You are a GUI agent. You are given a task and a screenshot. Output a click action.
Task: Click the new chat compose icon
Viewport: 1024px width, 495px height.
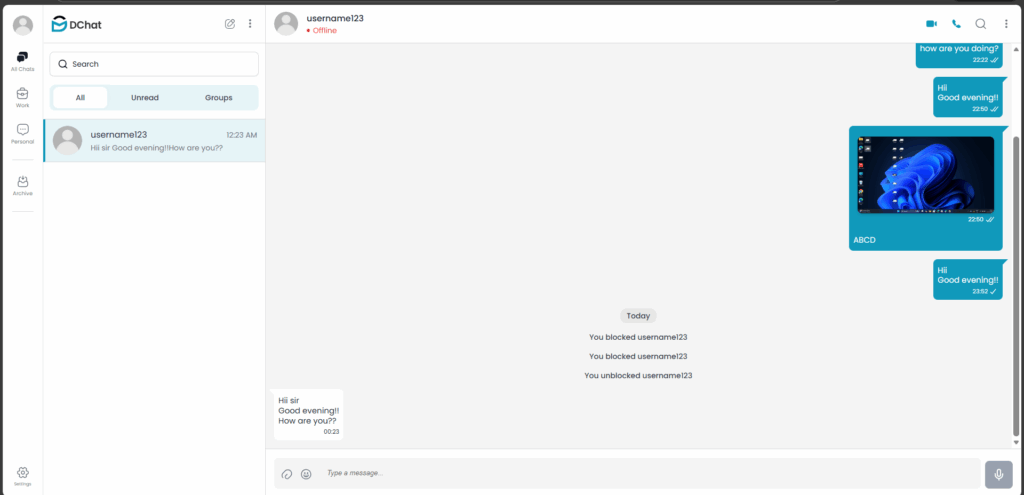pos(230,24)
